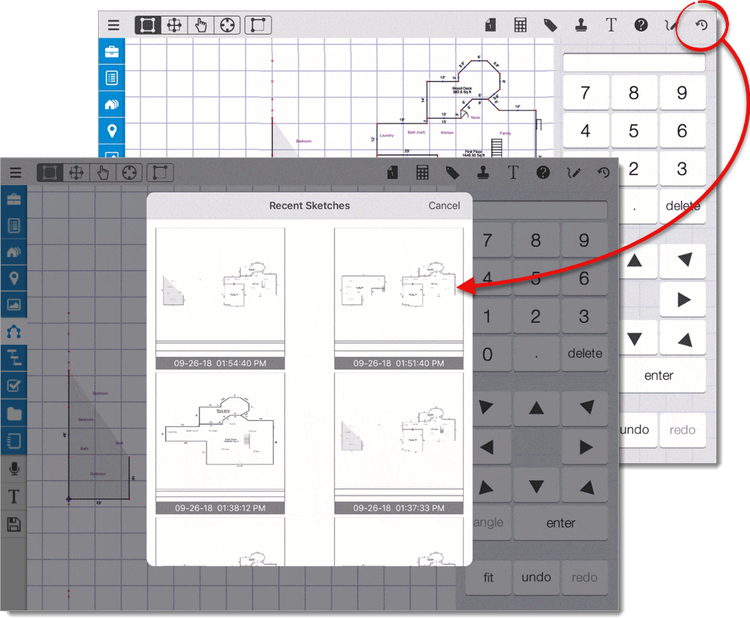Select the crosshair target tool in back window toolbar

click(x=227, y=25)
